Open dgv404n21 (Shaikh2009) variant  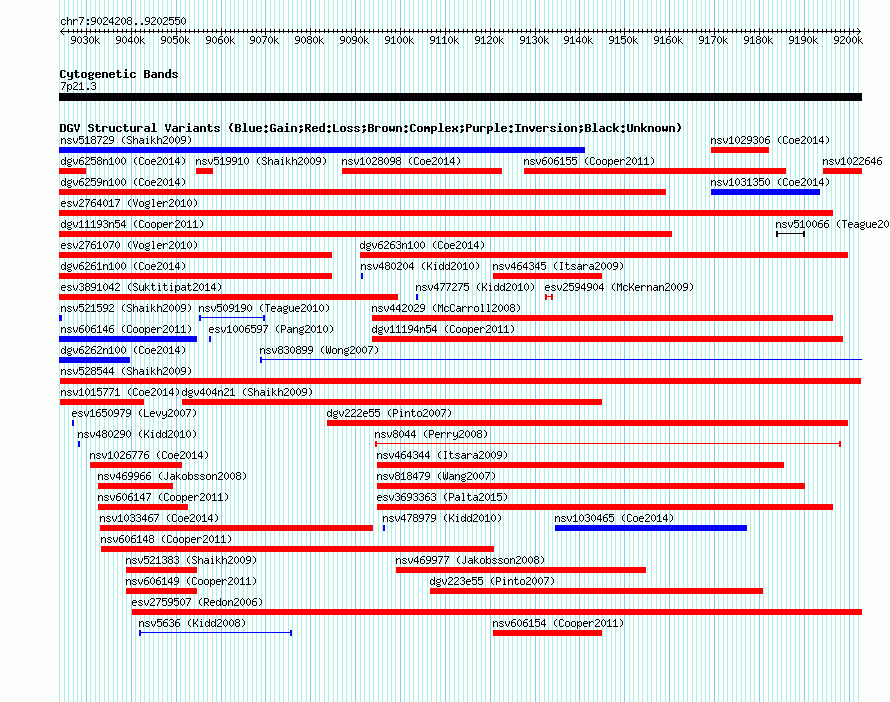(x=247, y=392)
